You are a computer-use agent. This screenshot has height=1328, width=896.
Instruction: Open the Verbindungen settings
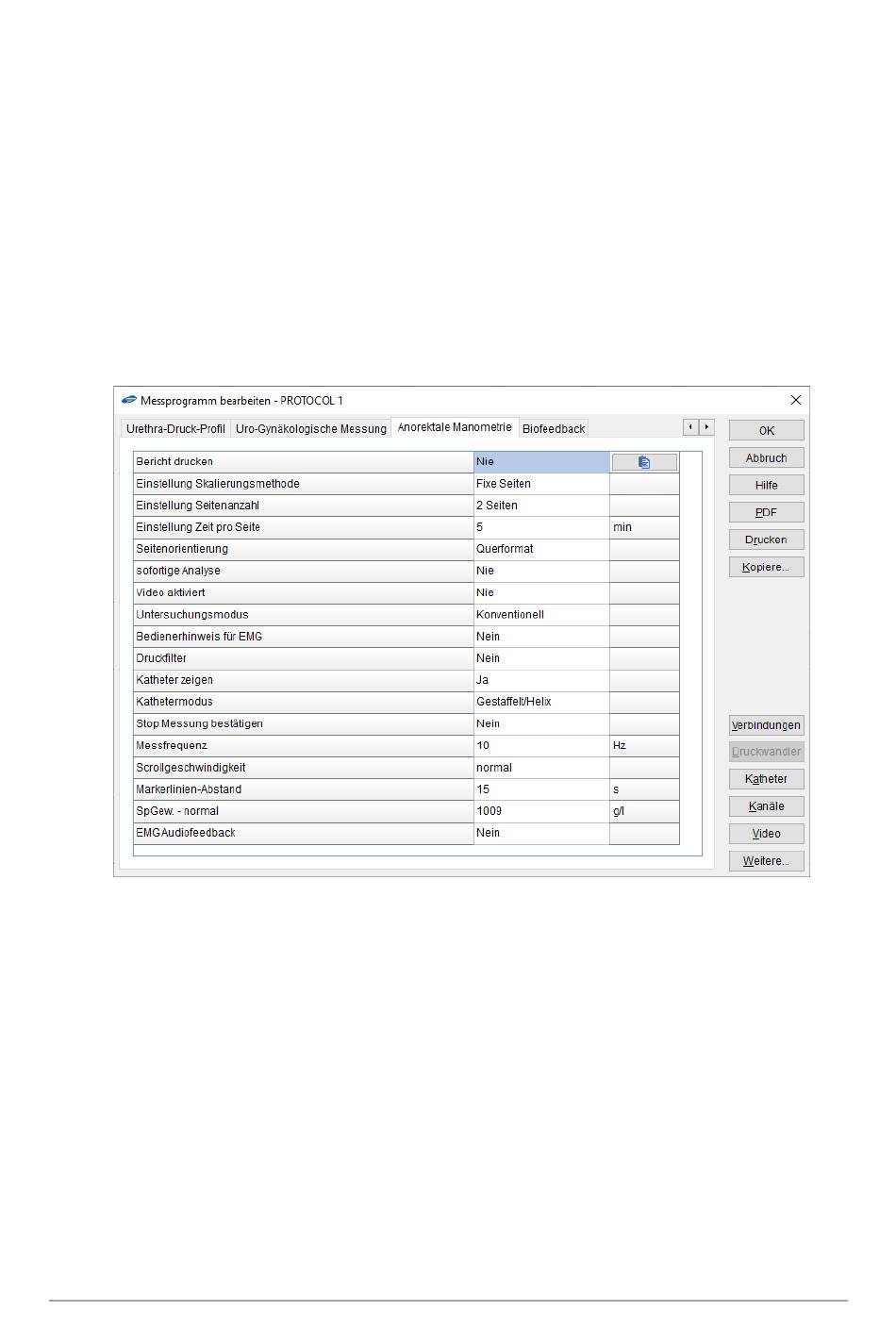pos(766,725)
